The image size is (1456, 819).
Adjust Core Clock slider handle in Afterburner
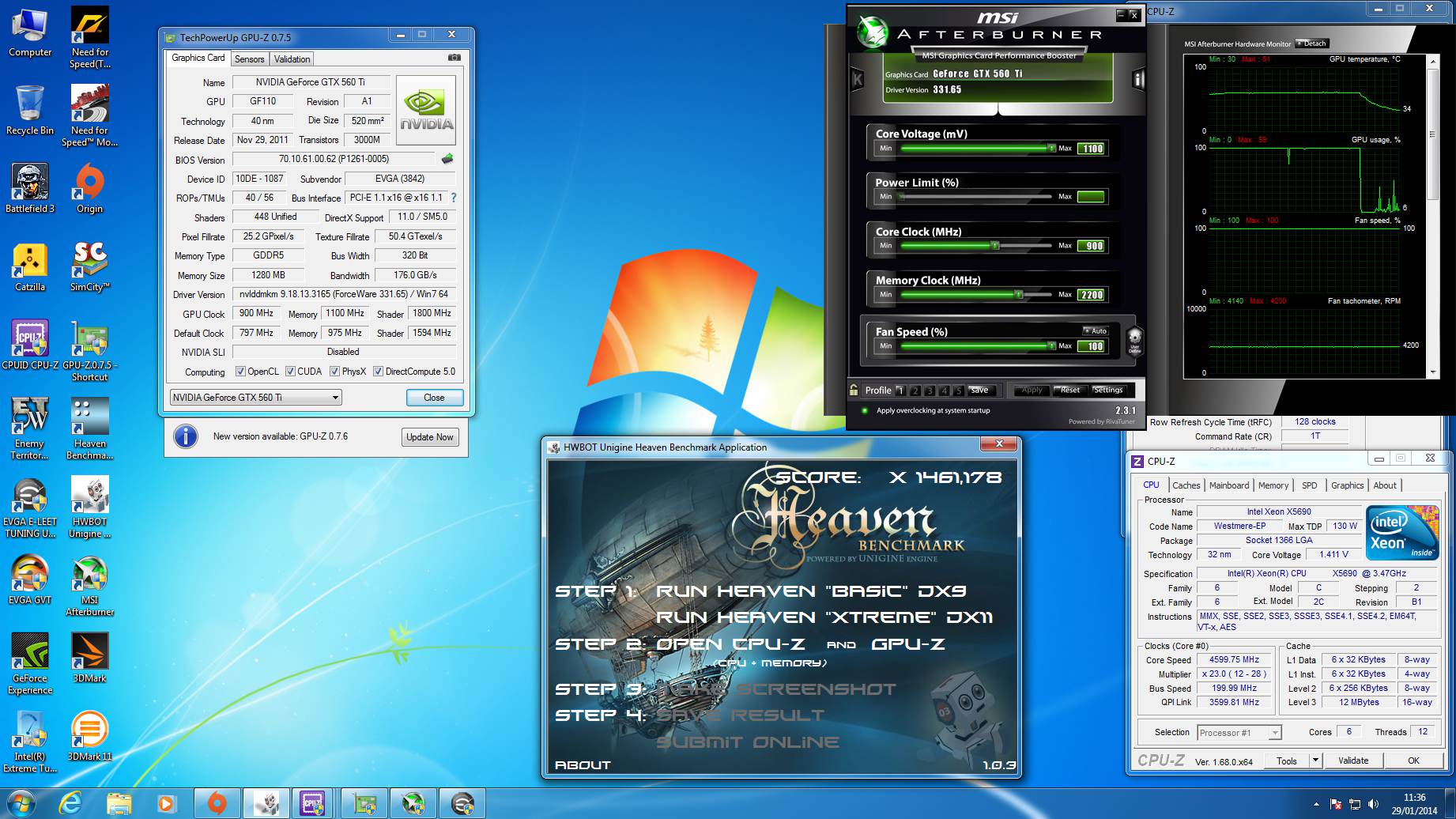tap(995, 246)
